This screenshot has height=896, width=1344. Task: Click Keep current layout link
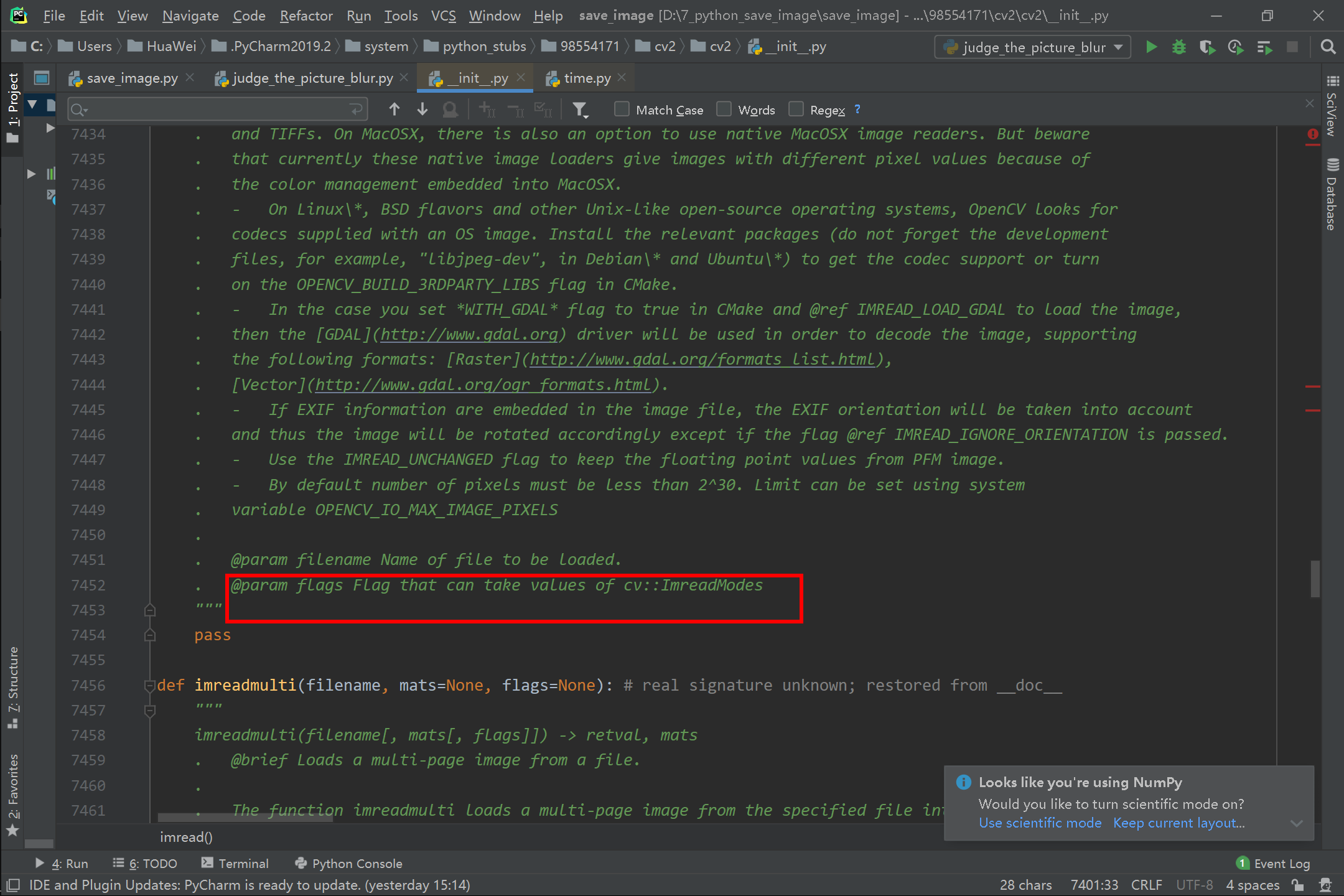1178,823
